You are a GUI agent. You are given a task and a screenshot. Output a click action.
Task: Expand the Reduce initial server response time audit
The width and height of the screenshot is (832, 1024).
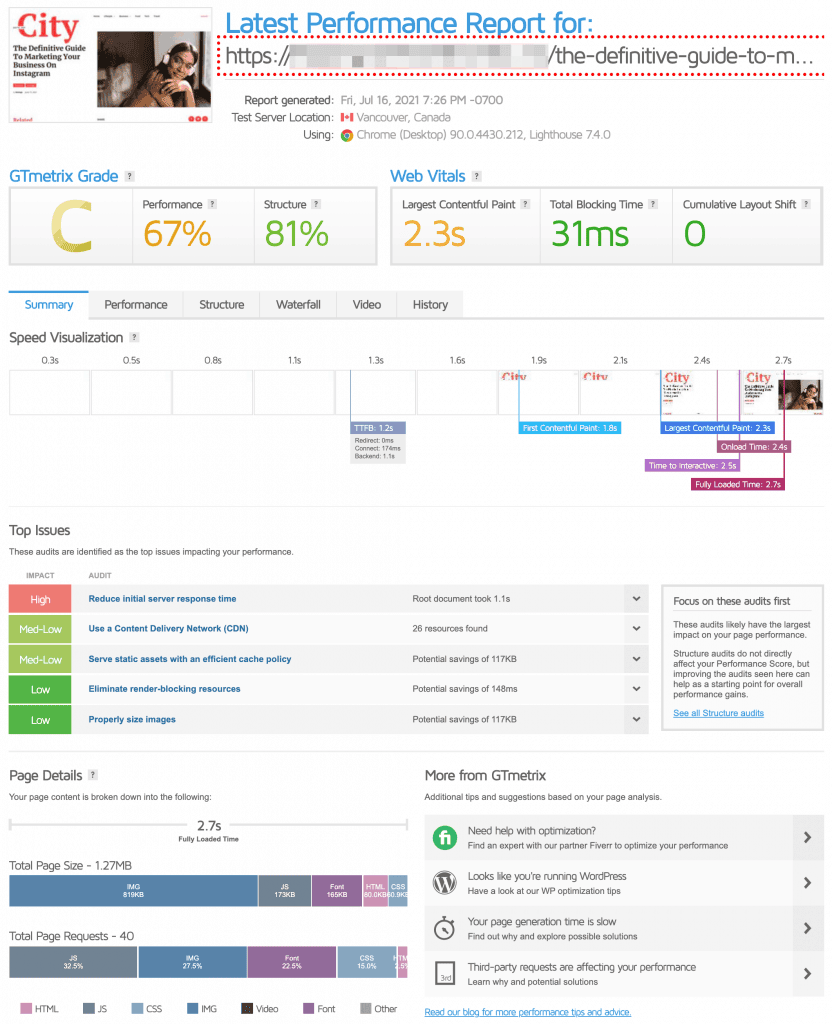coord(634,599)
